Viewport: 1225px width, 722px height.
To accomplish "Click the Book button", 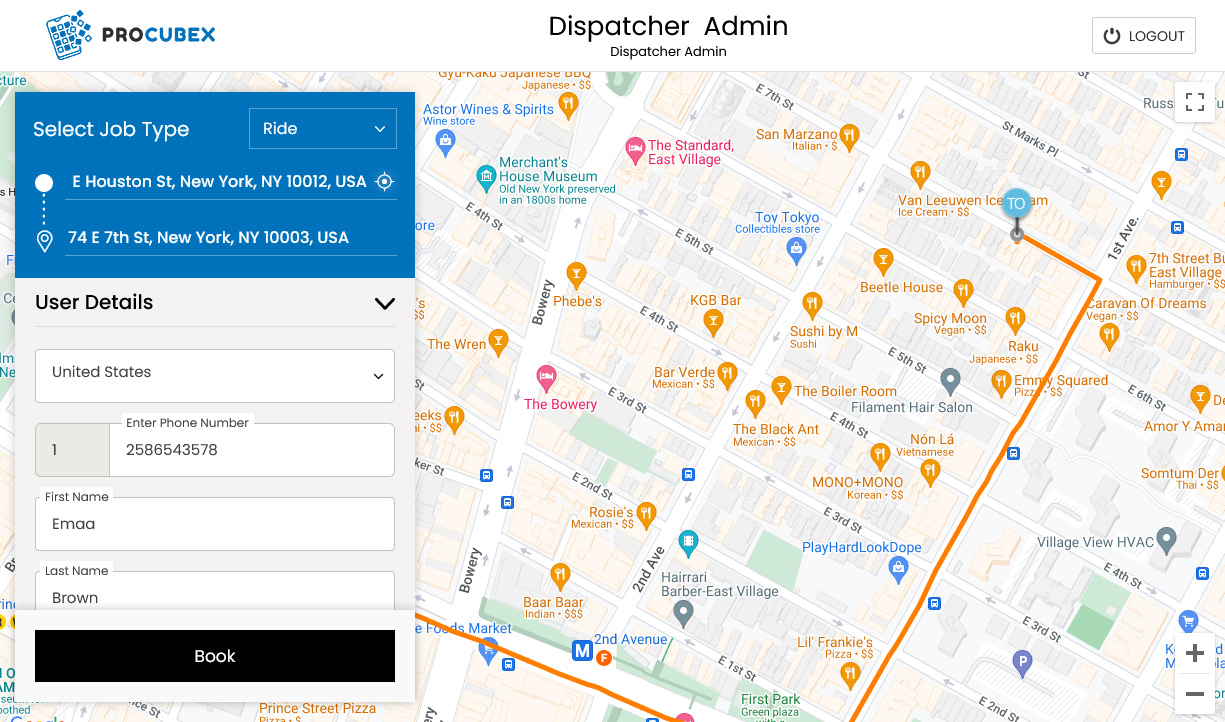I will coord(215,656).
